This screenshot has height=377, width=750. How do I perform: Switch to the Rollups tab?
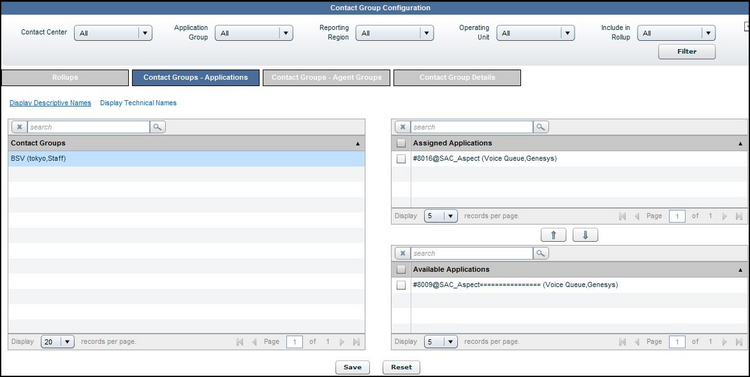pyautogui.click(x=65, y=78)
